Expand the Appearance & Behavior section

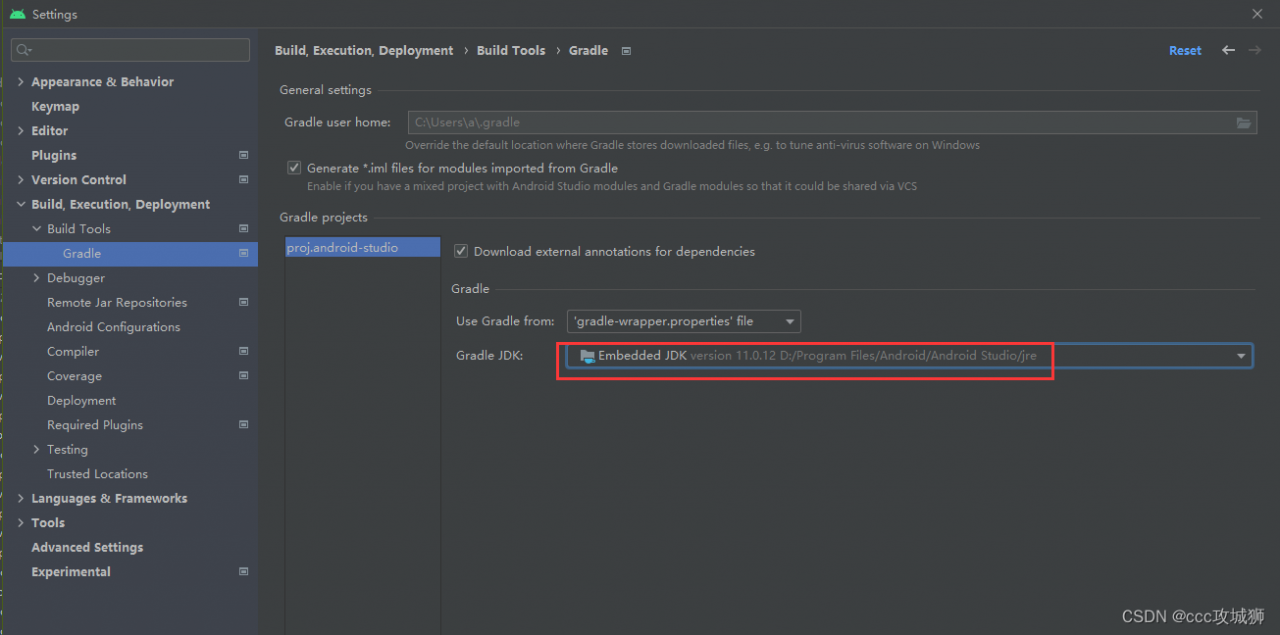click(x=21, y=82)
